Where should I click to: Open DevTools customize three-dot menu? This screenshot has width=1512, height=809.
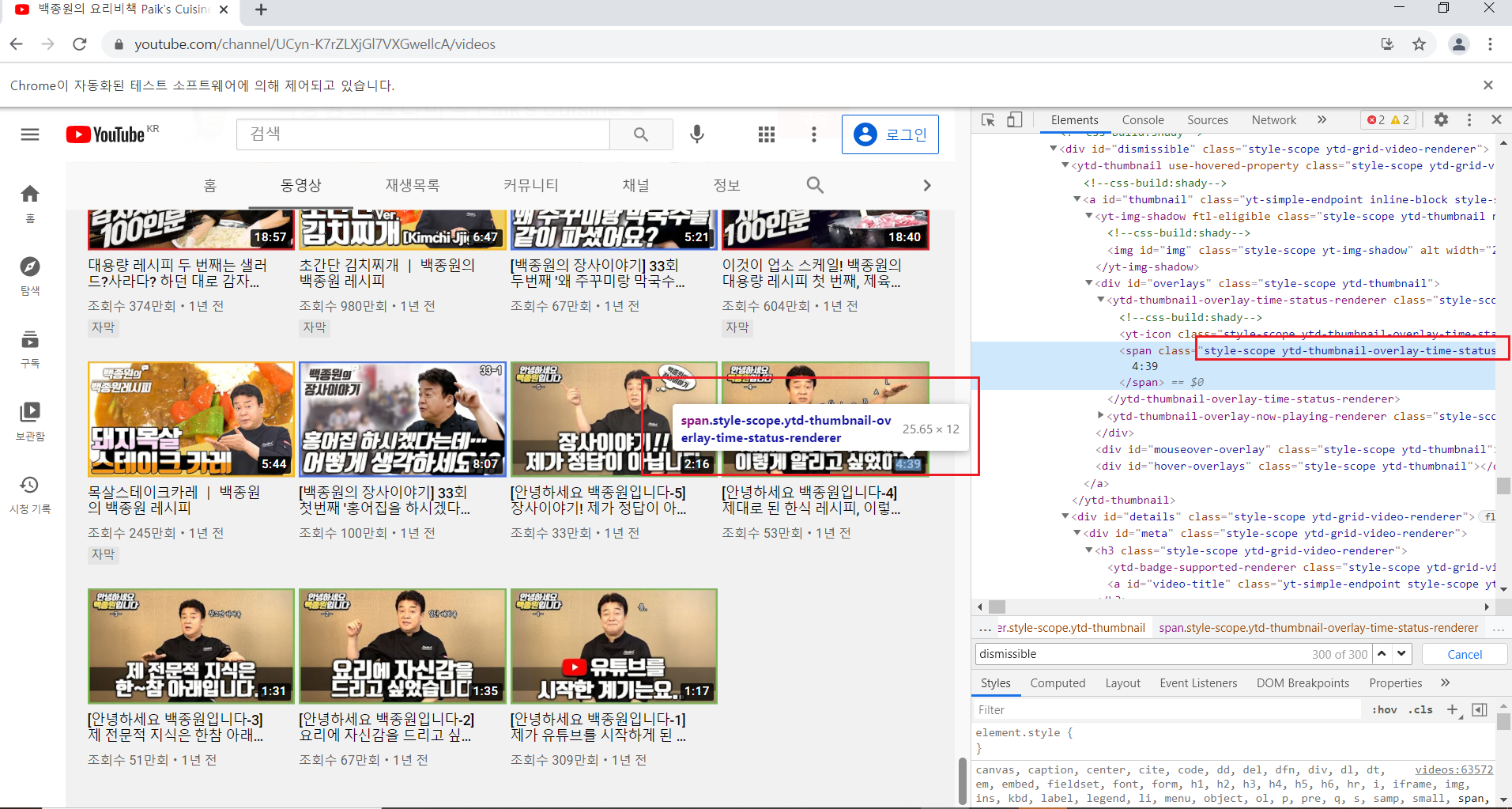tap(1469, 119)
